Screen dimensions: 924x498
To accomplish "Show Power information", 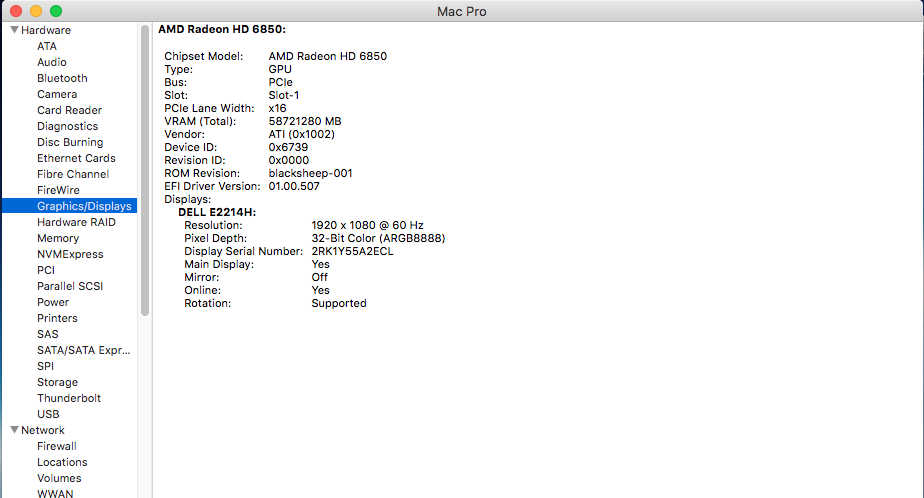I will point(53,302).
